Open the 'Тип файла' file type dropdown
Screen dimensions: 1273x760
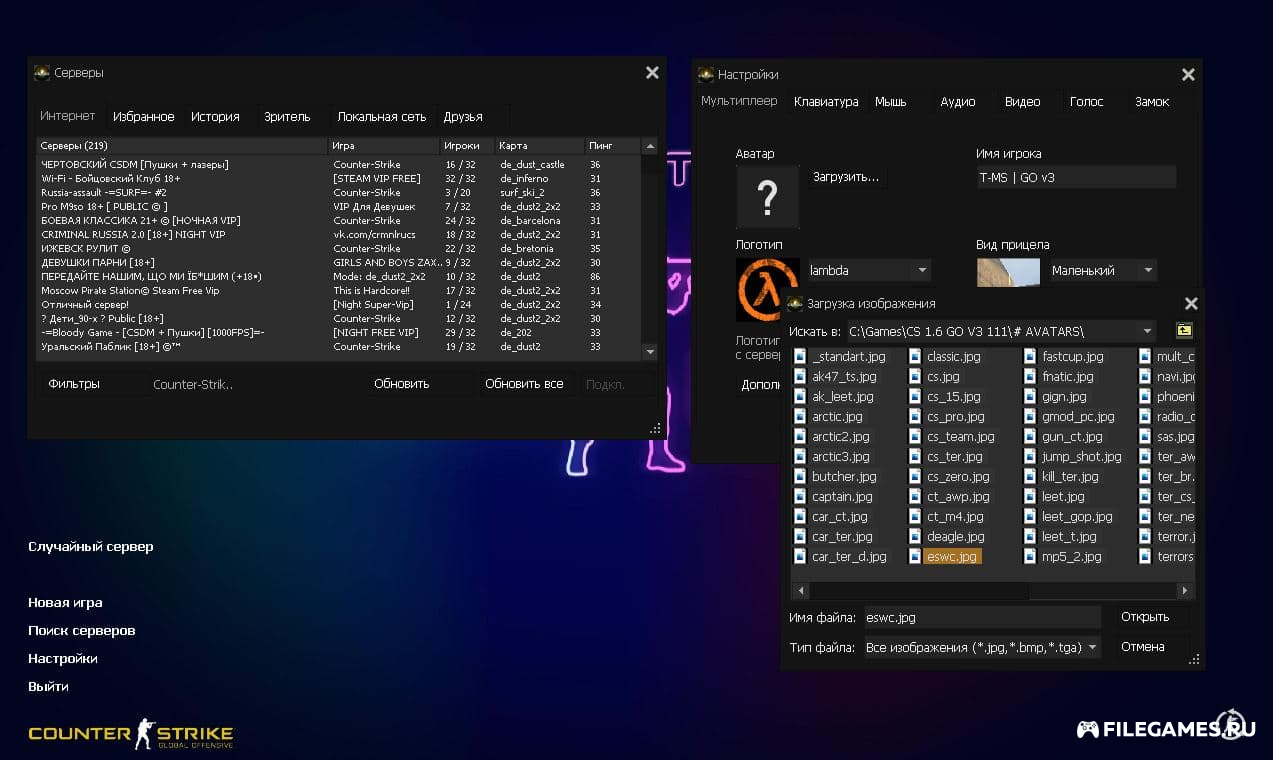pyautogui.click(x=1092, y=647)
